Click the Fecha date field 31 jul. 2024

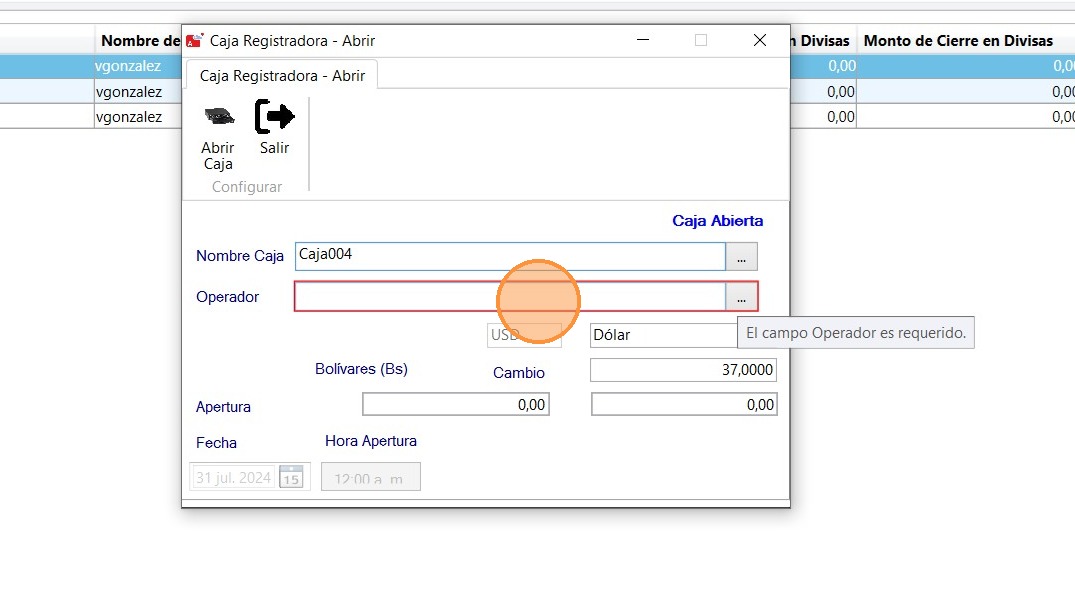click(234, 477)
